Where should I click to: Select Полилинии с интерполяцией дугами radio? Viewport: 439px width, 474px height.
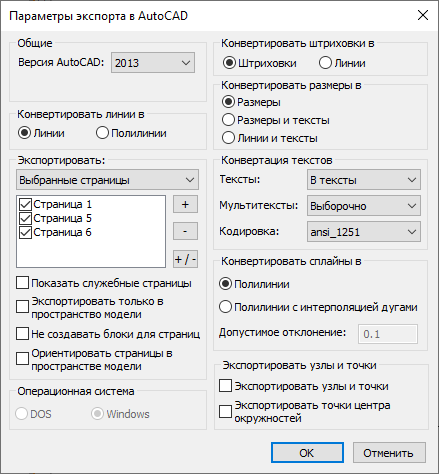(225, 307)
